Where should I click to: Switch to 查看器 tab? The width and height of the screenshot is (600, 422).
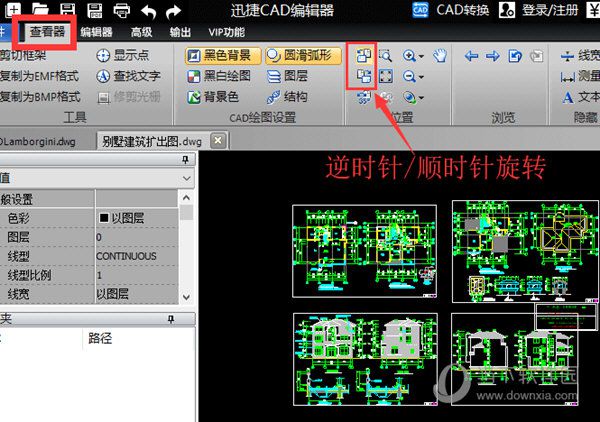47,32
